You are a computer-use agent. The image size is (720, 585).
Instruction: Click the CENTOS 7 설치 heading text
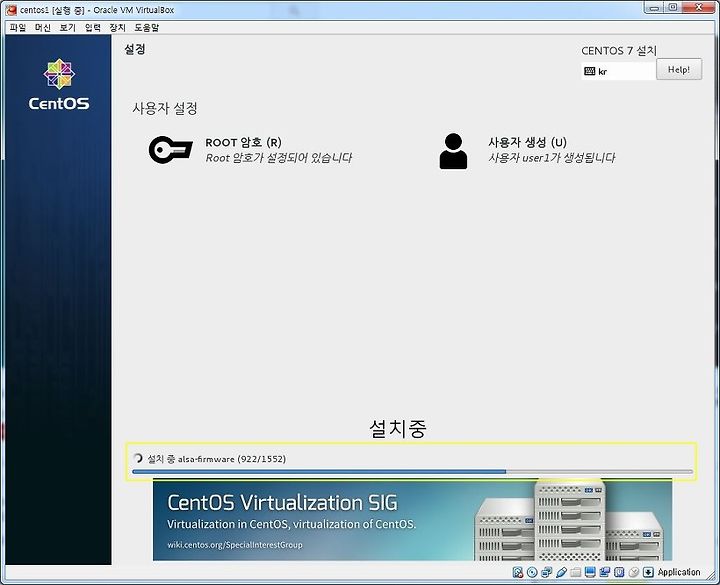pos(619,51)
